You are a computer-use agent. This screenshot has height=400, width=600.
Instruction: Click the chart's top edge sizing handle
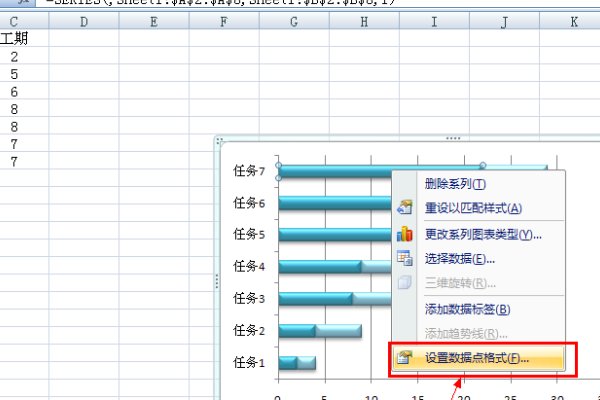(453, 138)
